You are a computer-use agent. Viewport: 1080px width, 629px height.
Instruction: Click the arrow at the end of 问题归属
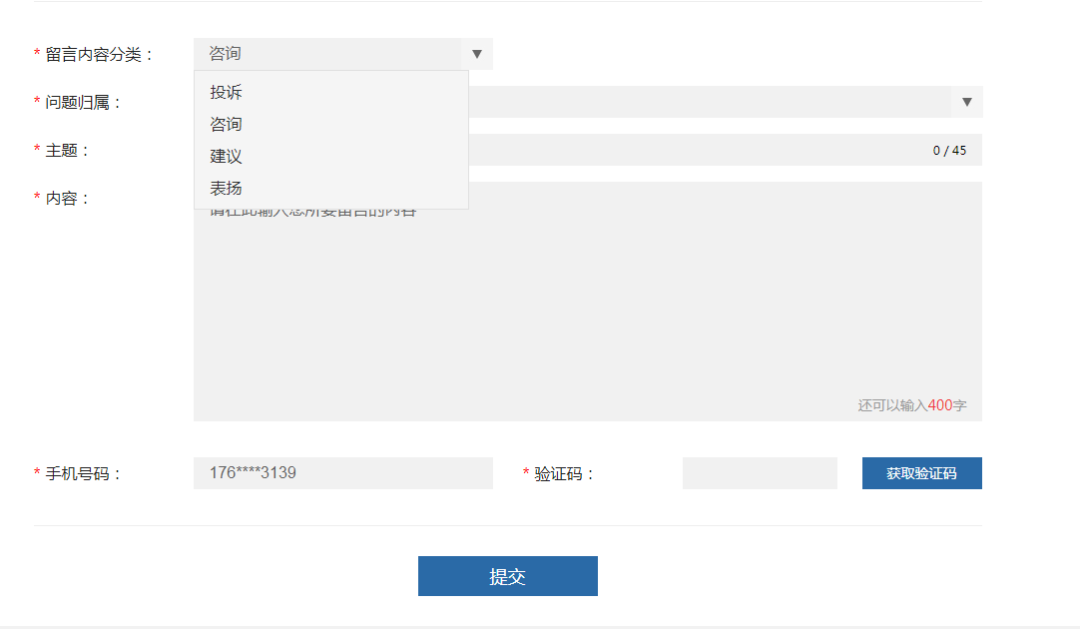click(x=966, y=102)
